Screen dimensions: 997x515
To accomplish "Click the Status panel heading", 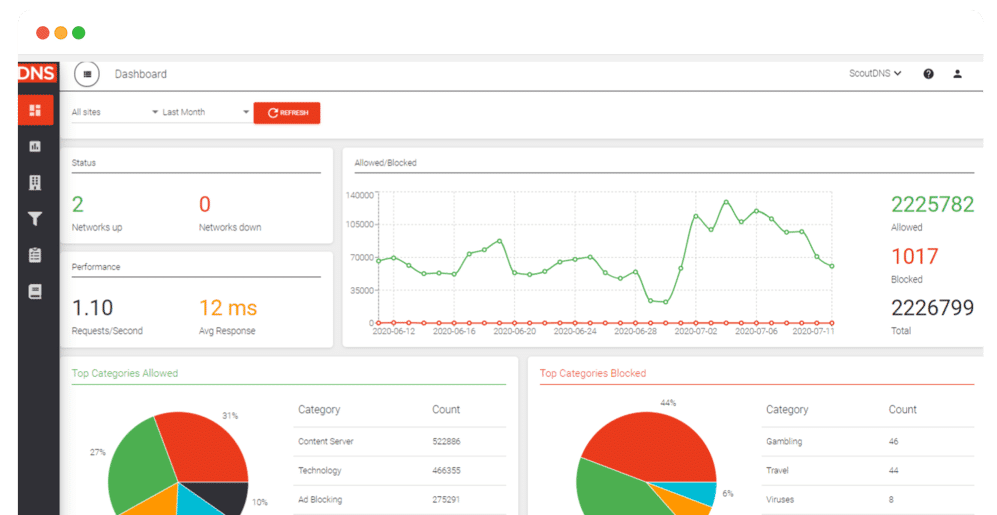I will pyautogui.click(x=83, y=163).
